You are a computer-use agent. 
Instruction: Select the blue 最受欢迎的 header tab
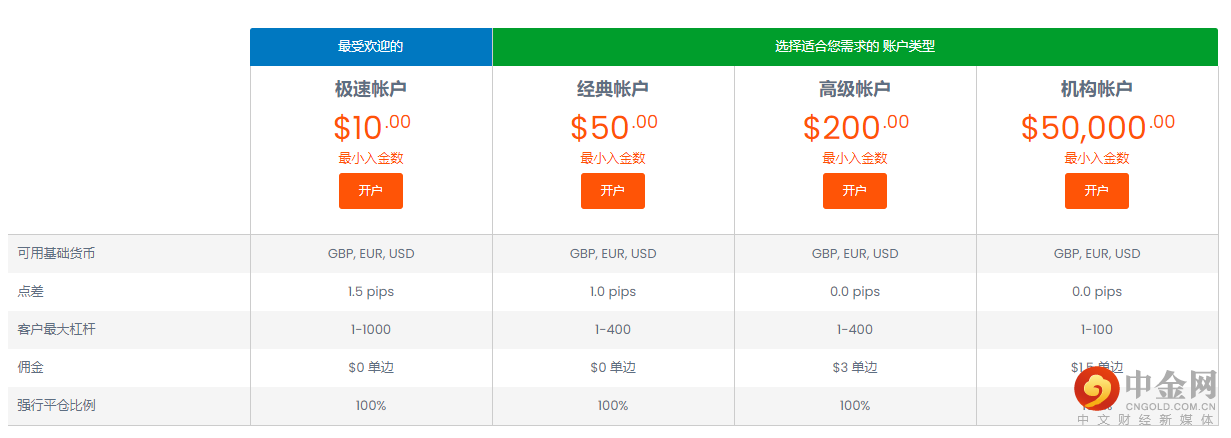[371, 46]
